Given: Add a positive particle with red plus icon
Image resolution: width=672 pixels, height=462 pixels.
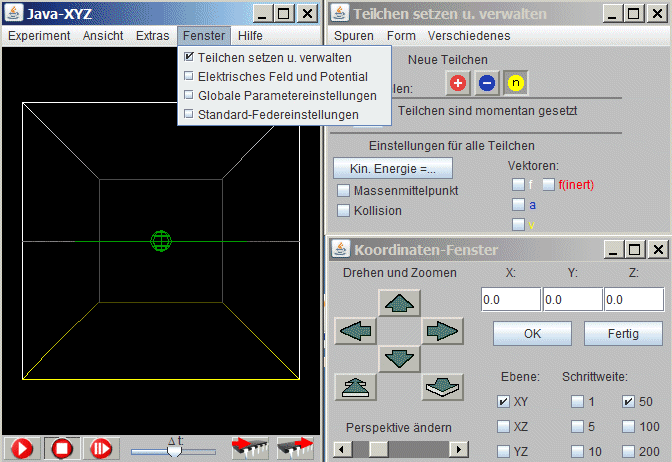Looking at the screenshot, I should point(458,83).
